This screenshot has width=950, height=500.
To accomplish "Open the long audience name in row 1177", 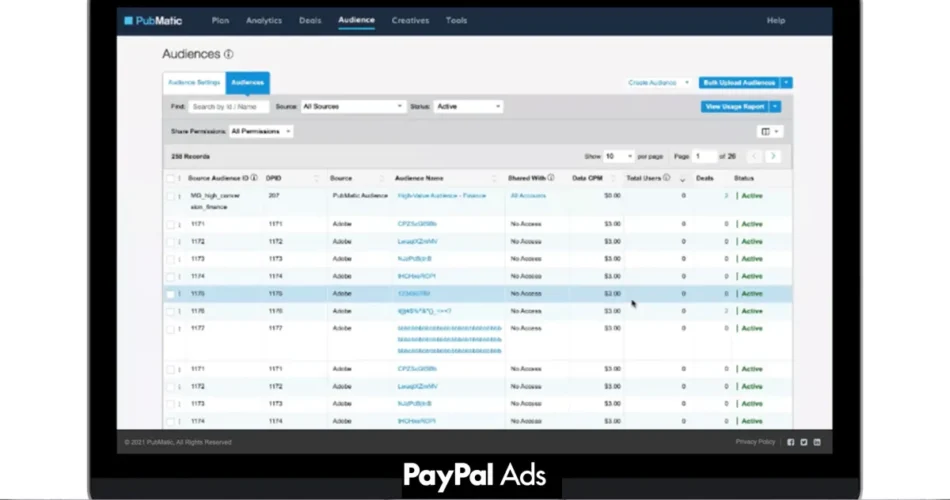I will tap(450, 340).
